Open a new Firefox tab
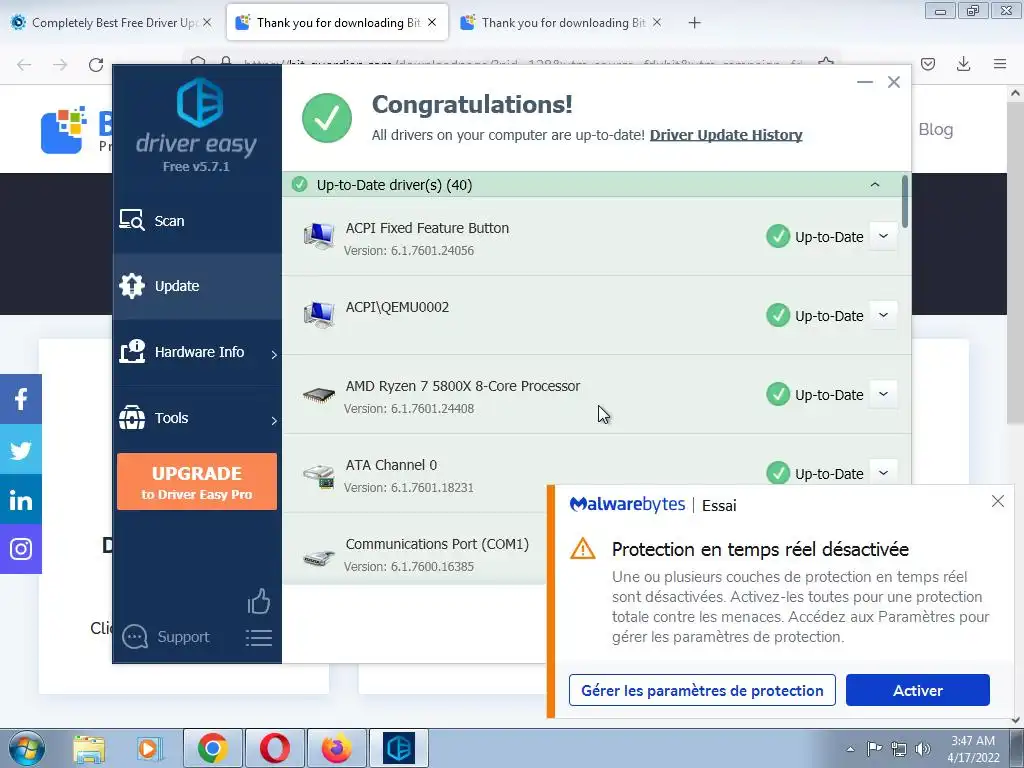 (694, 23)
